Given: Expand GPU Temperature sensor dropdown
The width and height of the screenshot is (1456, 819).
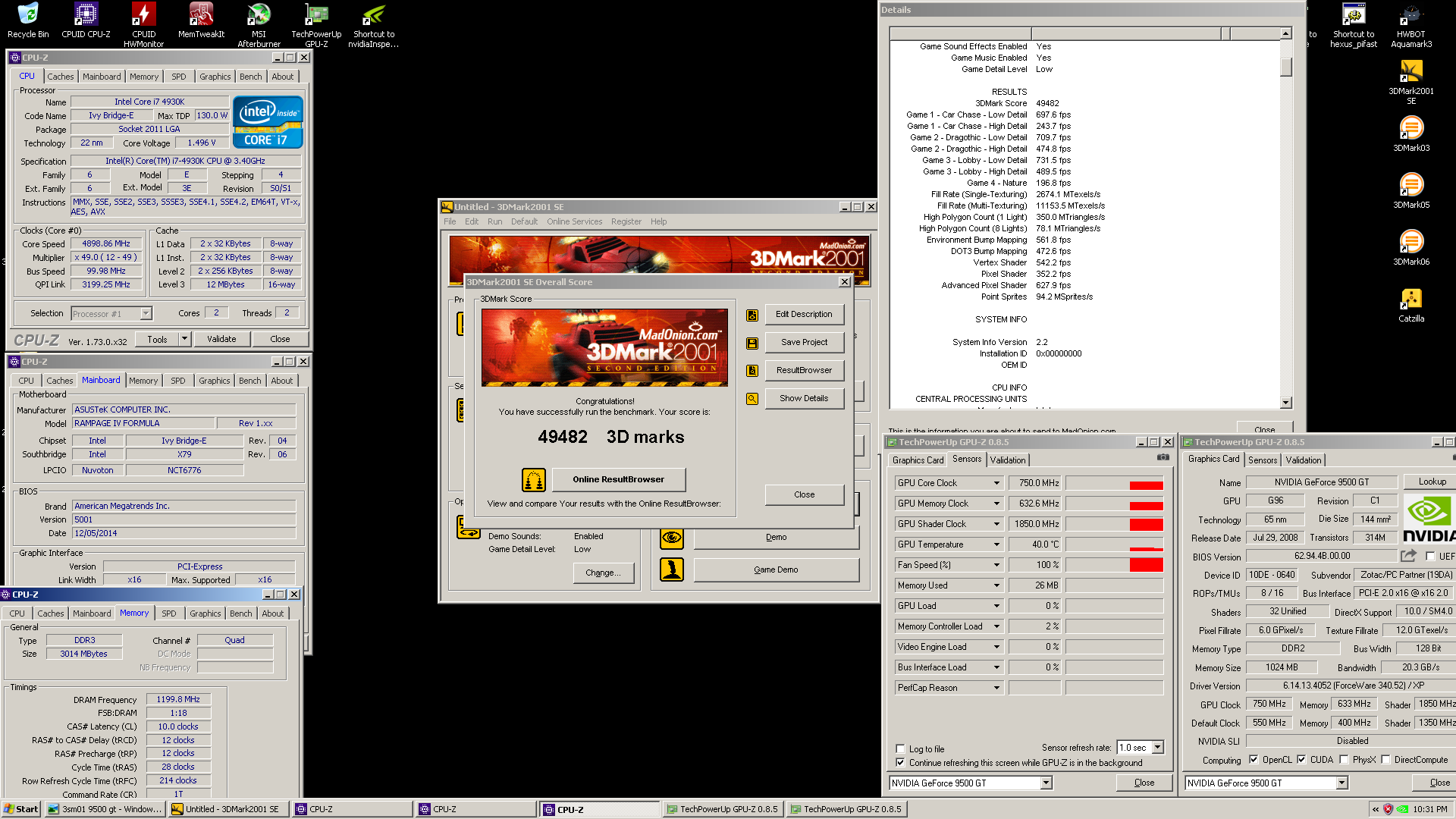Looking at the screenshot, I should point(996,544).
